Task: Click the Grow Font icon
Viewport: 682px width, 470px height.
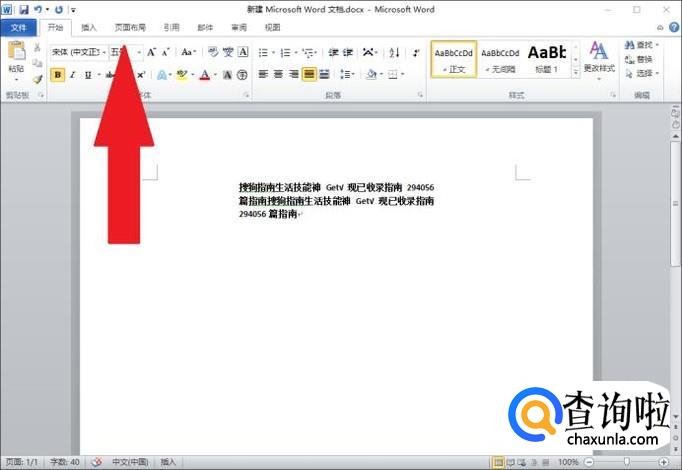Action: pos(151,52)
